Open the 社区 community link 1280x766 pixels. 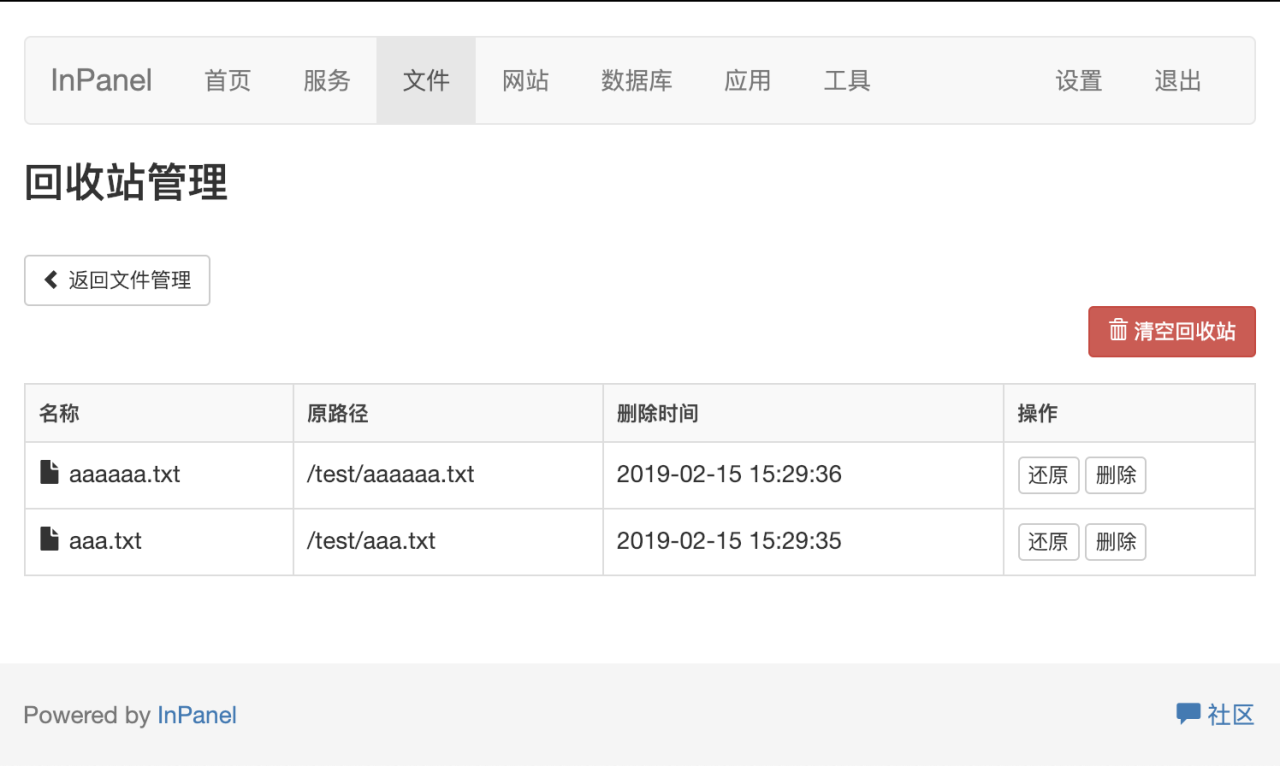(x=1228, y=714)
